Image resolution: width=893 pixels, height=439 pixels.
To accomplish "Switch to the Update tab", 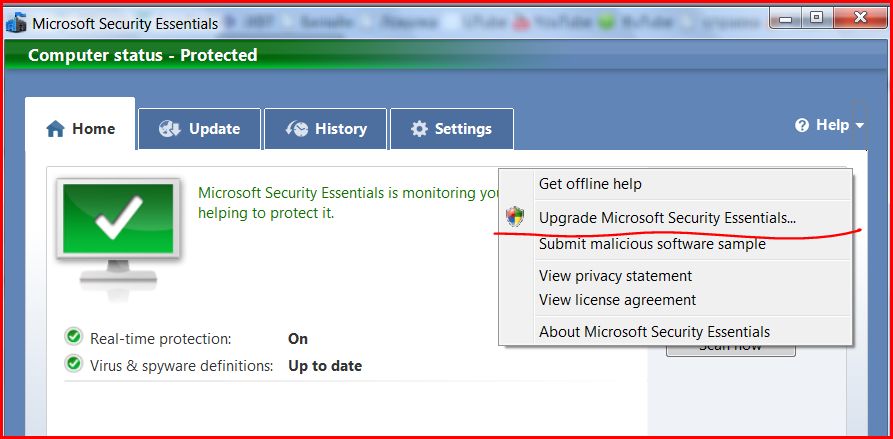I will [199, 129].
